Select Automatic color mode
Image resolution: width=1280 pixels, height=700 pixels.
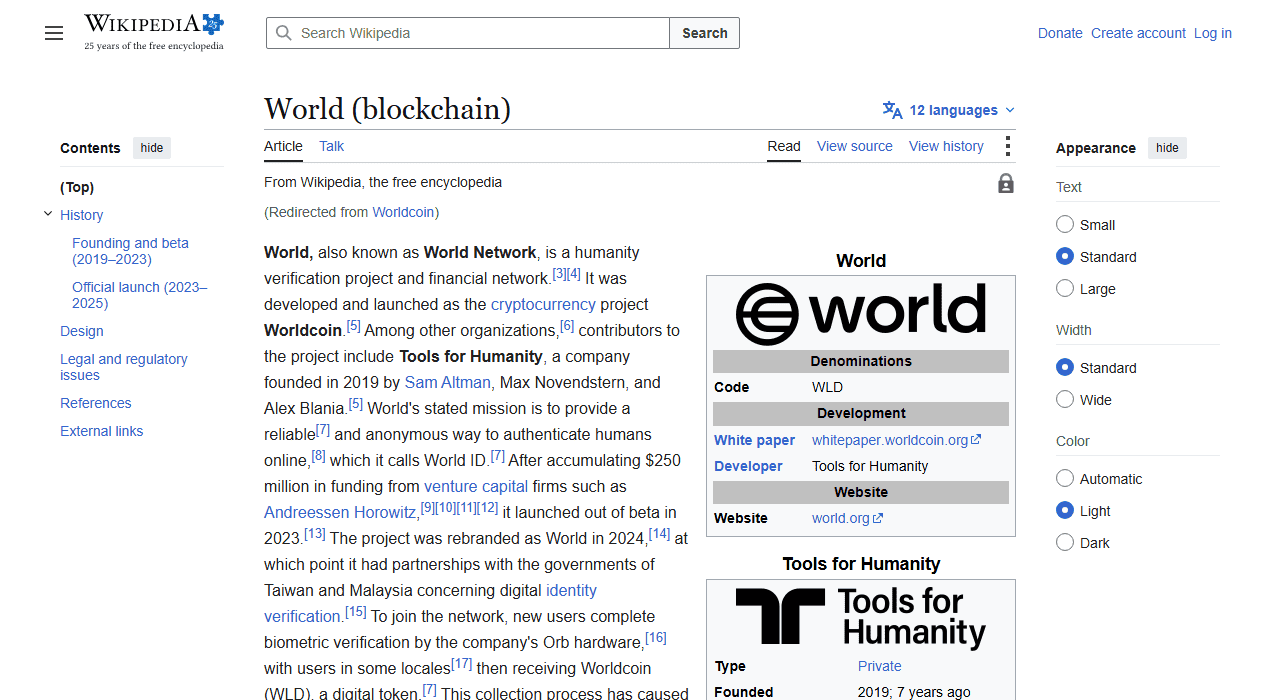[x=1065, y=479]
